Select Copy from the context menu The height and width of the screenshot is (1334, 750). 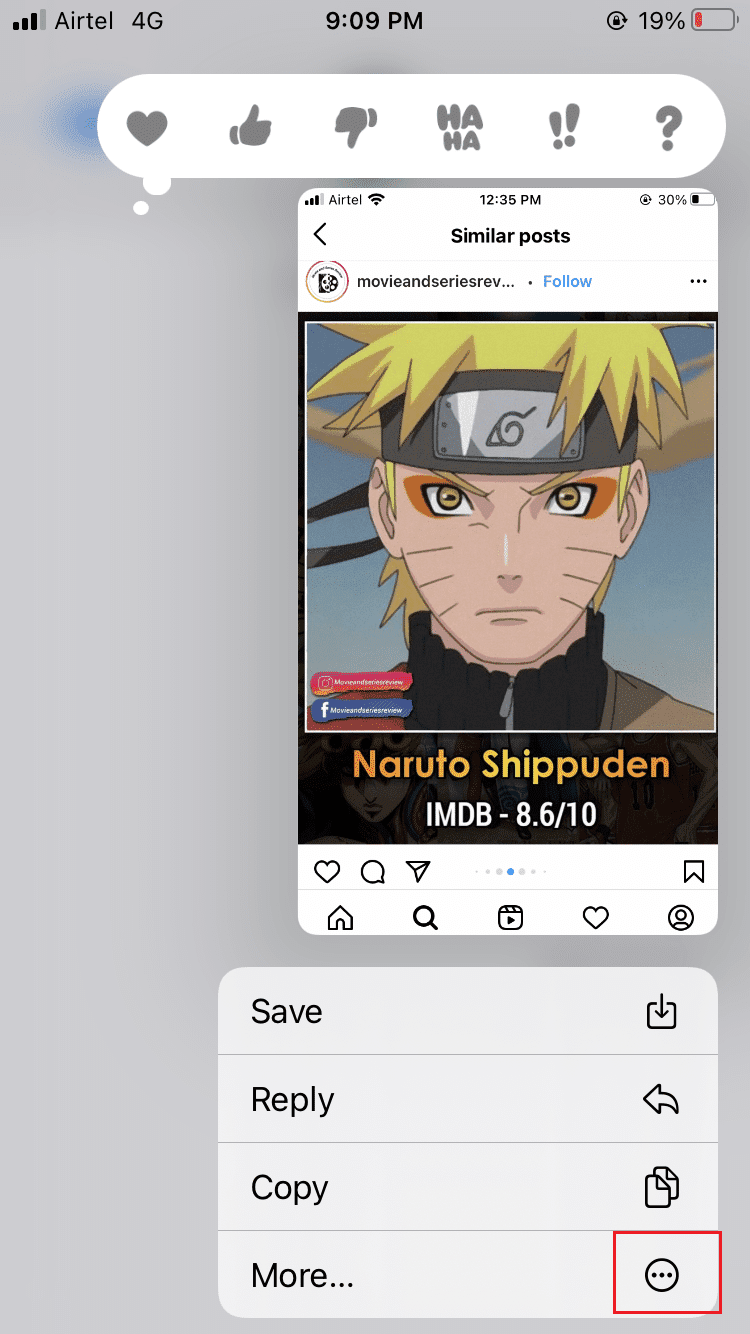click(x=468, y=1187)
